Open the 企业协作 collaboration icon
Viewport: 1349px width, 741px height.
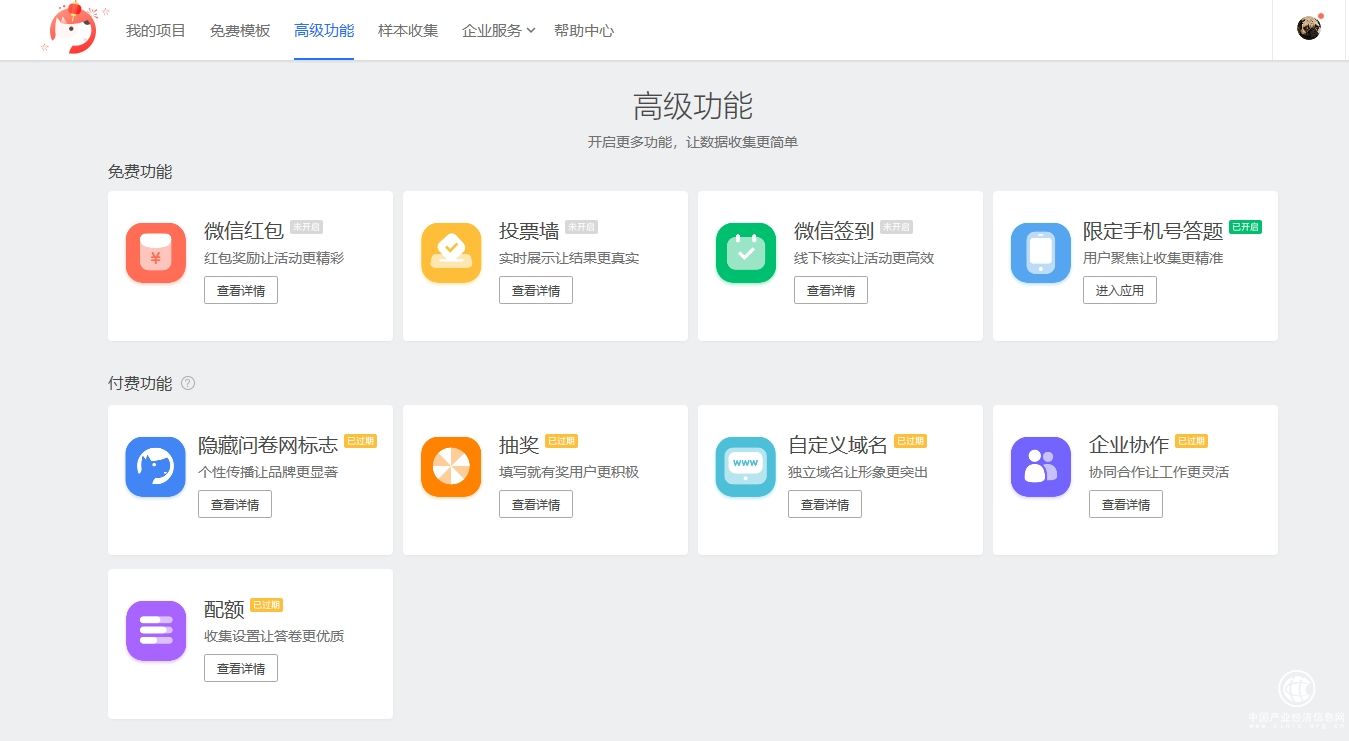pos(1040,466)
